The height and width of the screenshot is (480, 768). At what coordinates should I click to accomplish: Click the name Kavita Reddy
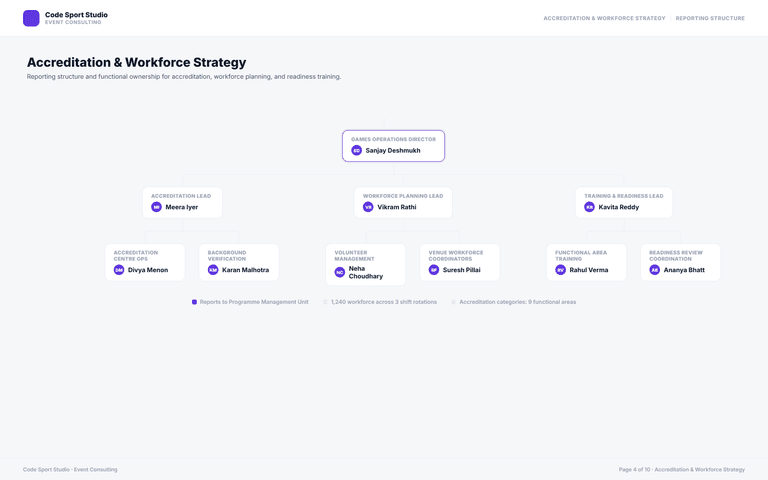(619, 207)
